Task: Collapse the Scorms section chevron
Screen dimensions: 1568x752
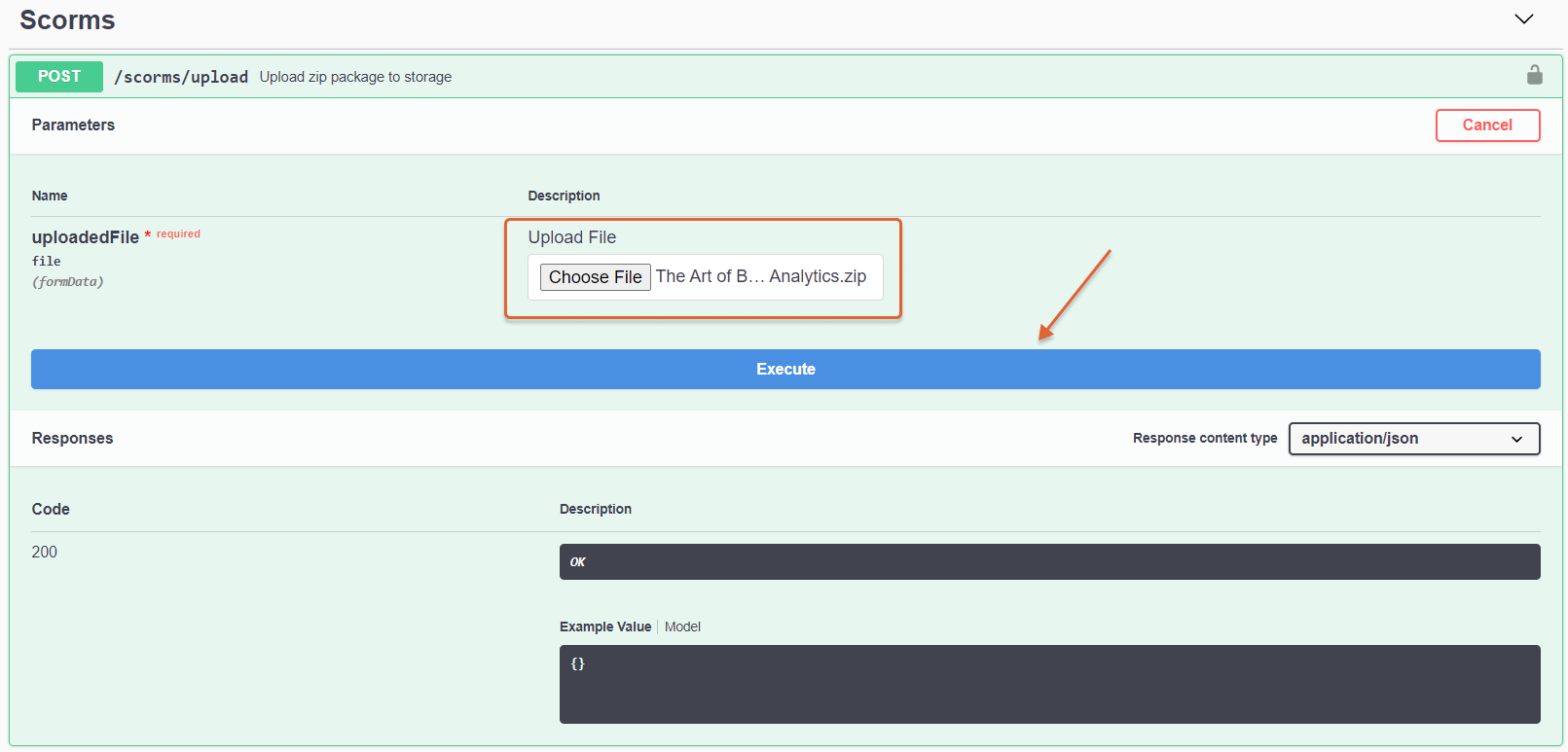Action: point(1523,19)
